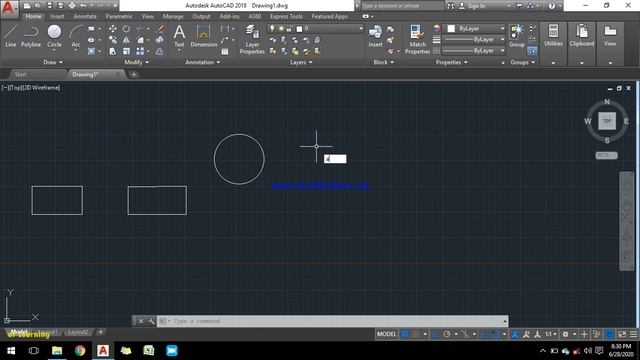Toggle grid display in status bar
The width and height of the screenshot is (640, 360).
(404, 334)
